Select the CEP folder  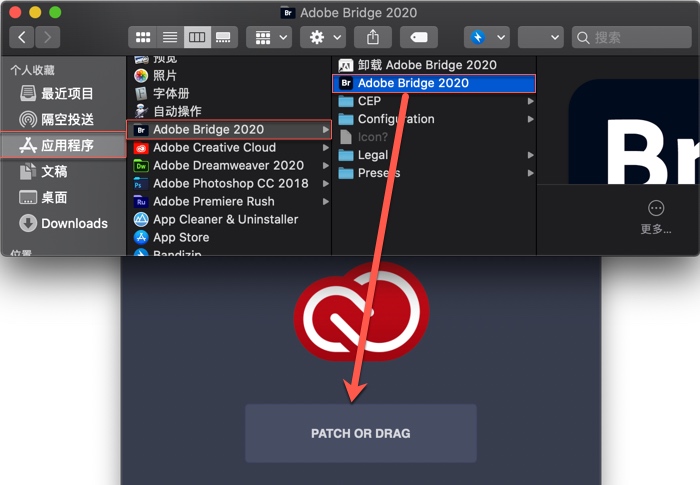tap(434, 101)
